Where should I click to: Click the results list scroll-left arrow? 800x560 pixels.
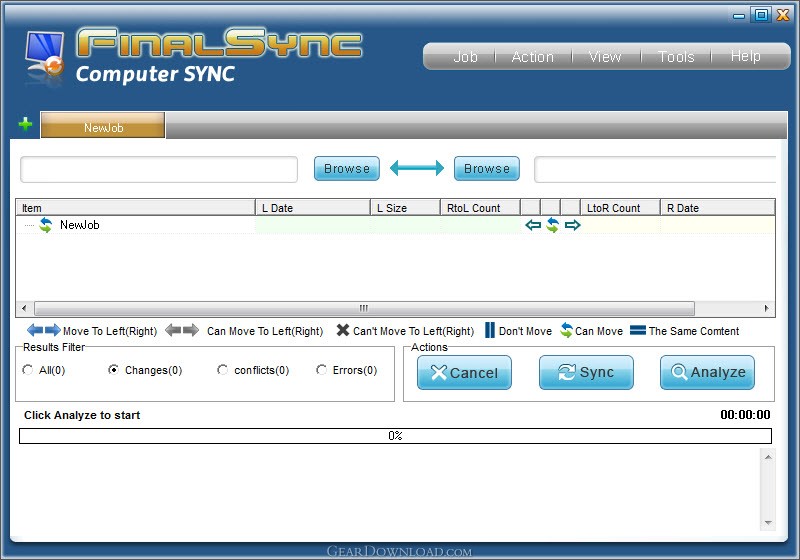[24, 308]
